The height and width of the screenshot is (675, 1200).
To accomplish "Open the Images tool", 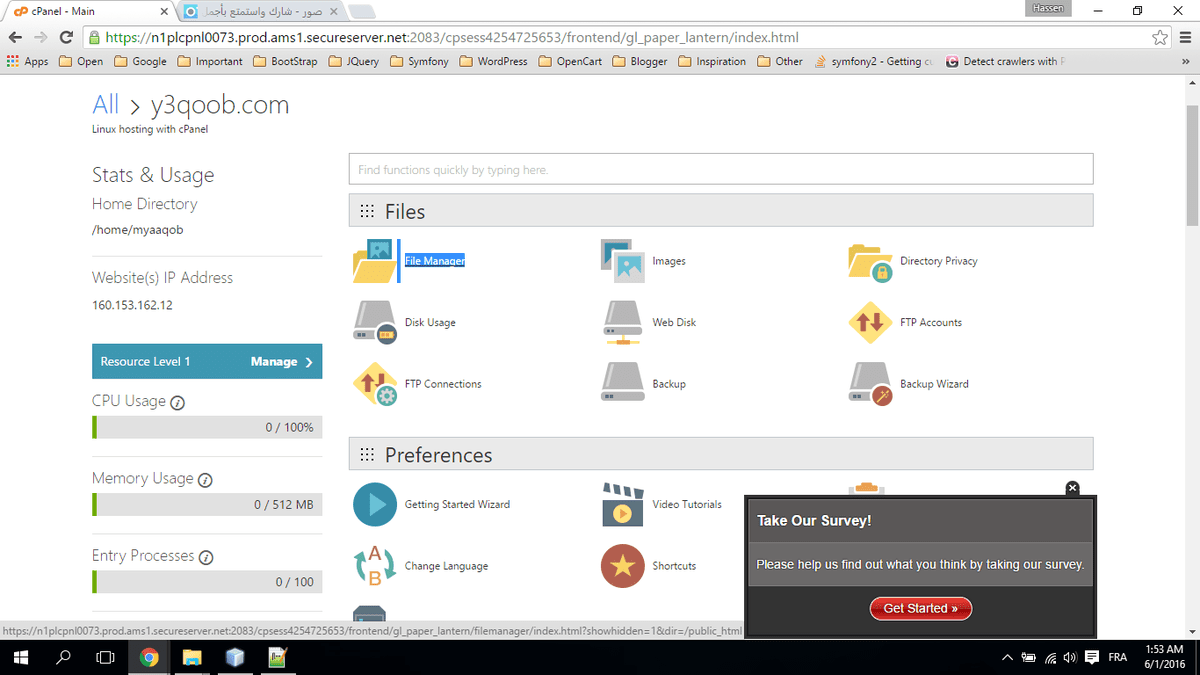I will (669, 260).
